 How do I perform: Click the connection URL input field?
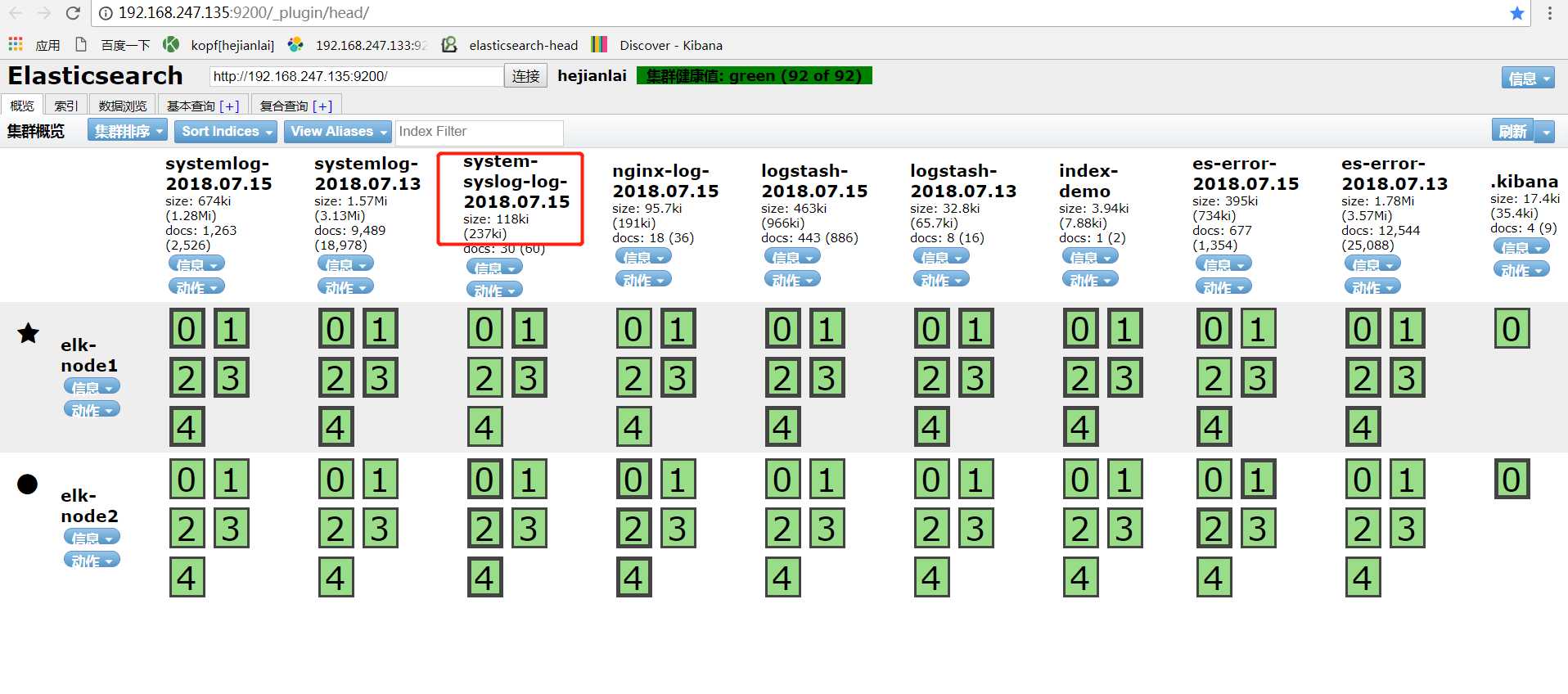tap(356, 76)
